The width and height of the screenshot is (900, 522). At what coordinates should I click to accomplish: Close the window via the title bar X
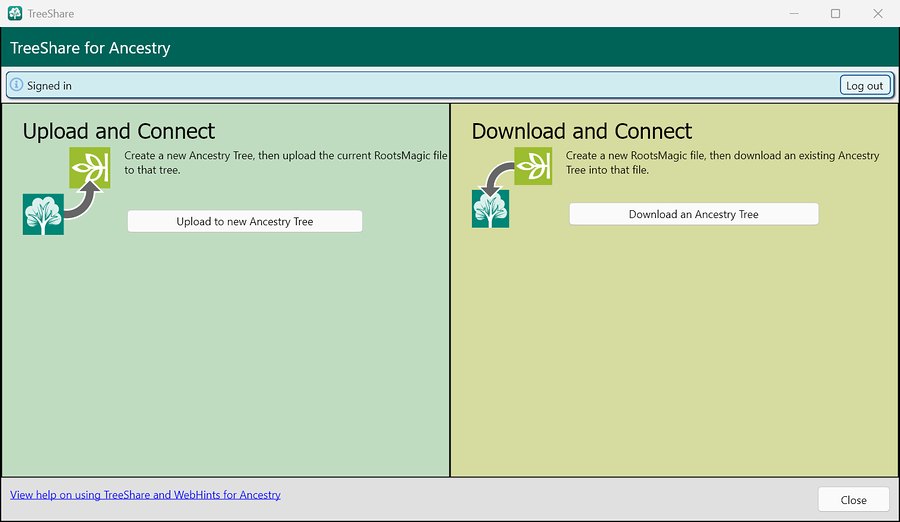(x=878, y=13)
